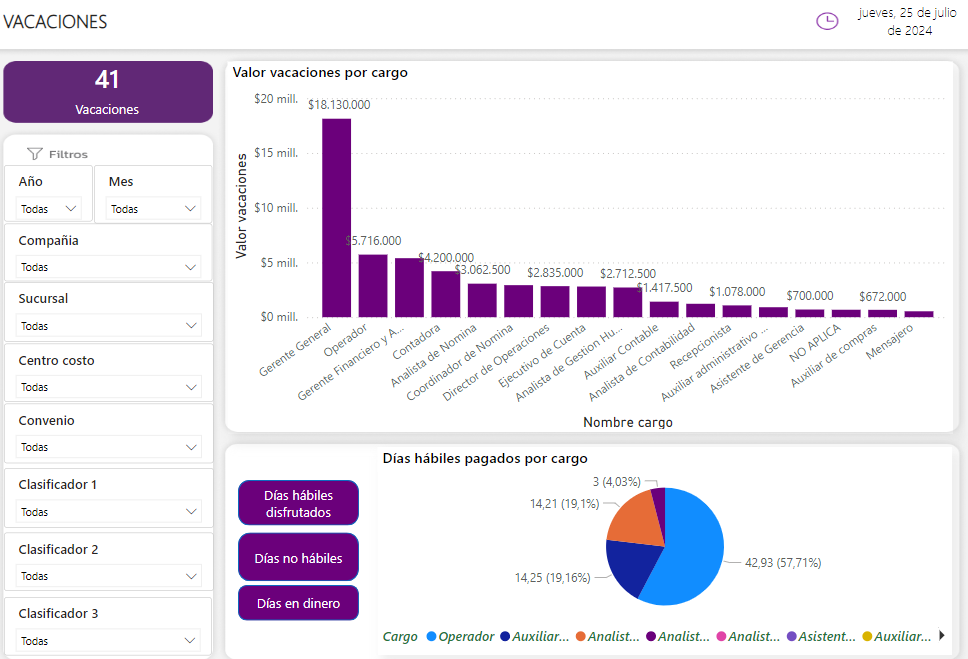968x659 pixels.
Task: Select the Operador bar in chart
Action: (x=373, y=285)
